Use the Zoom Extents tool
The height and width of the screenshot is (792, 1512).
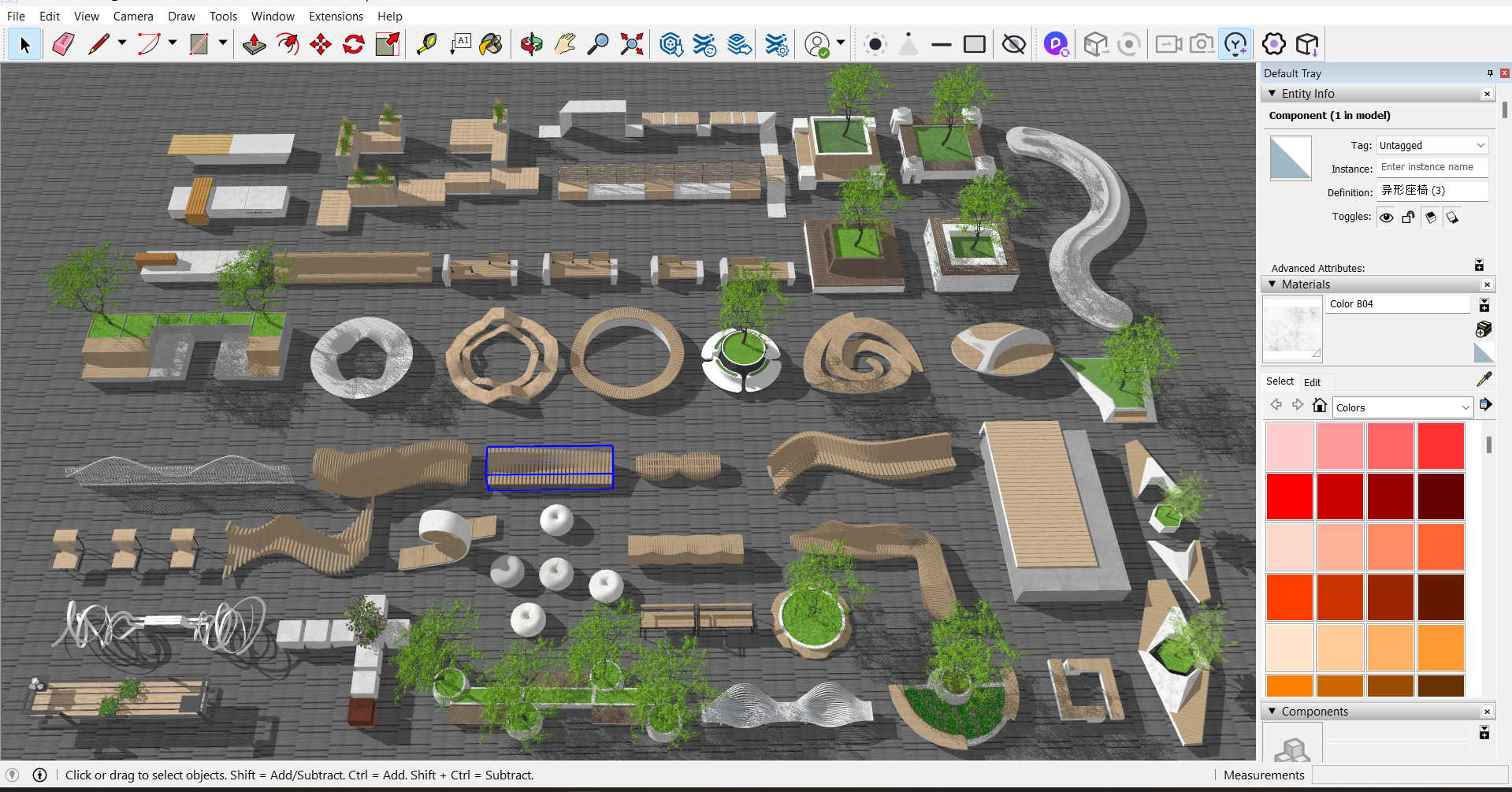click(632, 44)
